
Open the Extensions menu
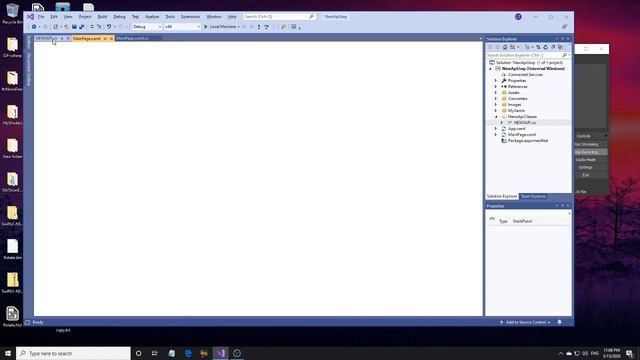click(x=190, y=17)
